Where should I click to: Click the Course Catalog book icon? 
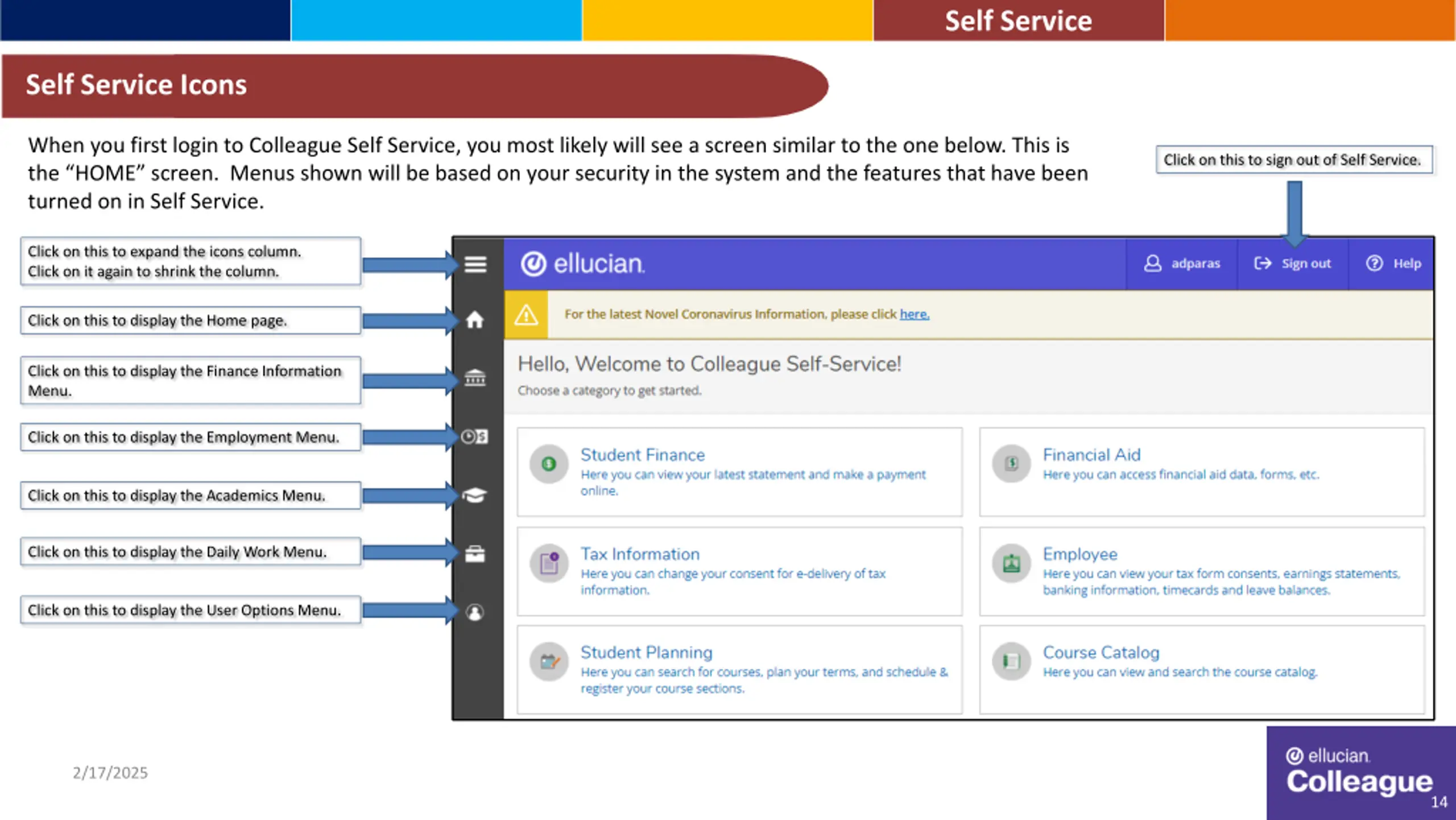tap(1011, 662)
